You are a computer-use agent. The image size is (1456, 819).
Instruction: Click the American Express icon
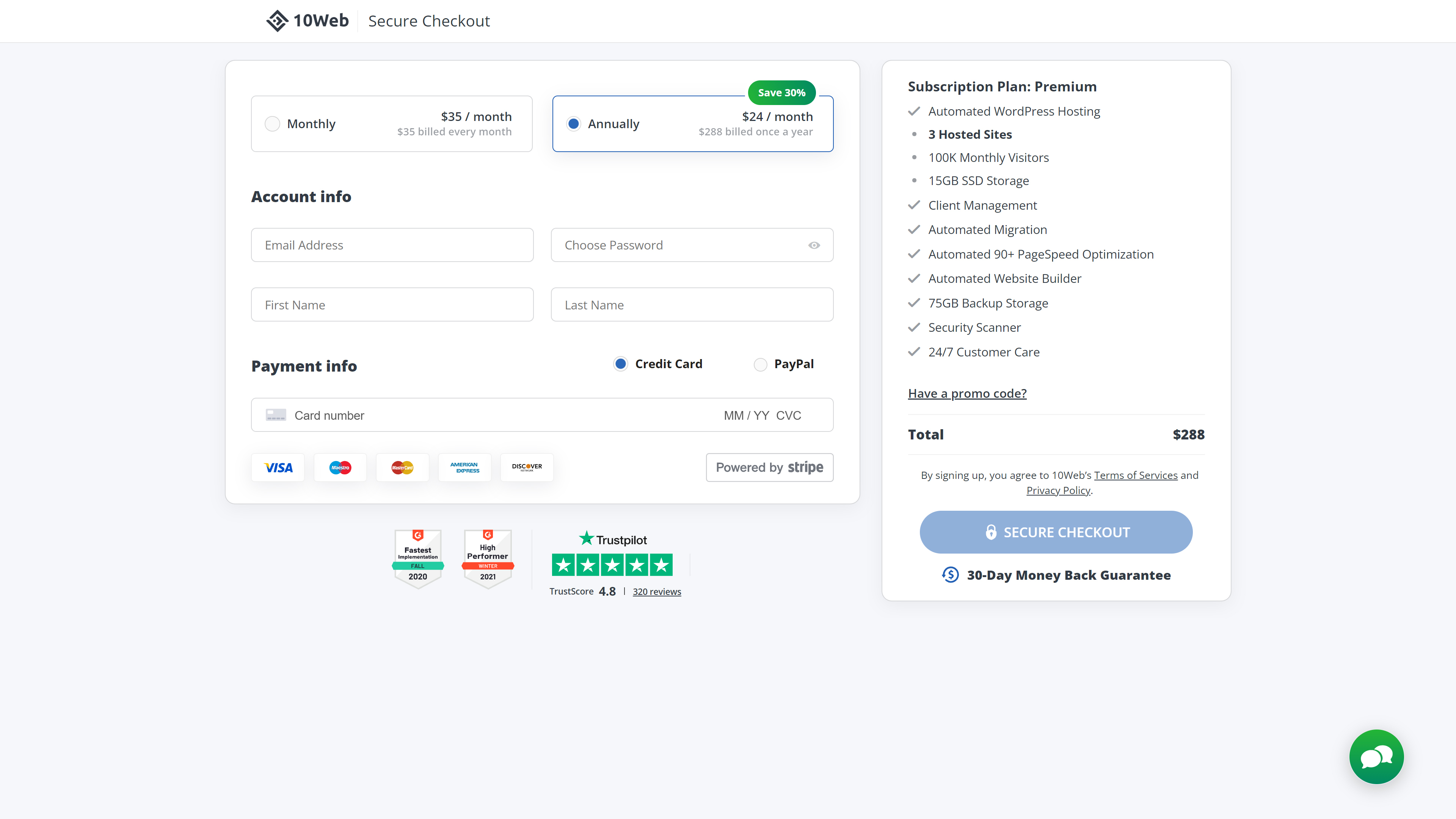pos(464,468)
